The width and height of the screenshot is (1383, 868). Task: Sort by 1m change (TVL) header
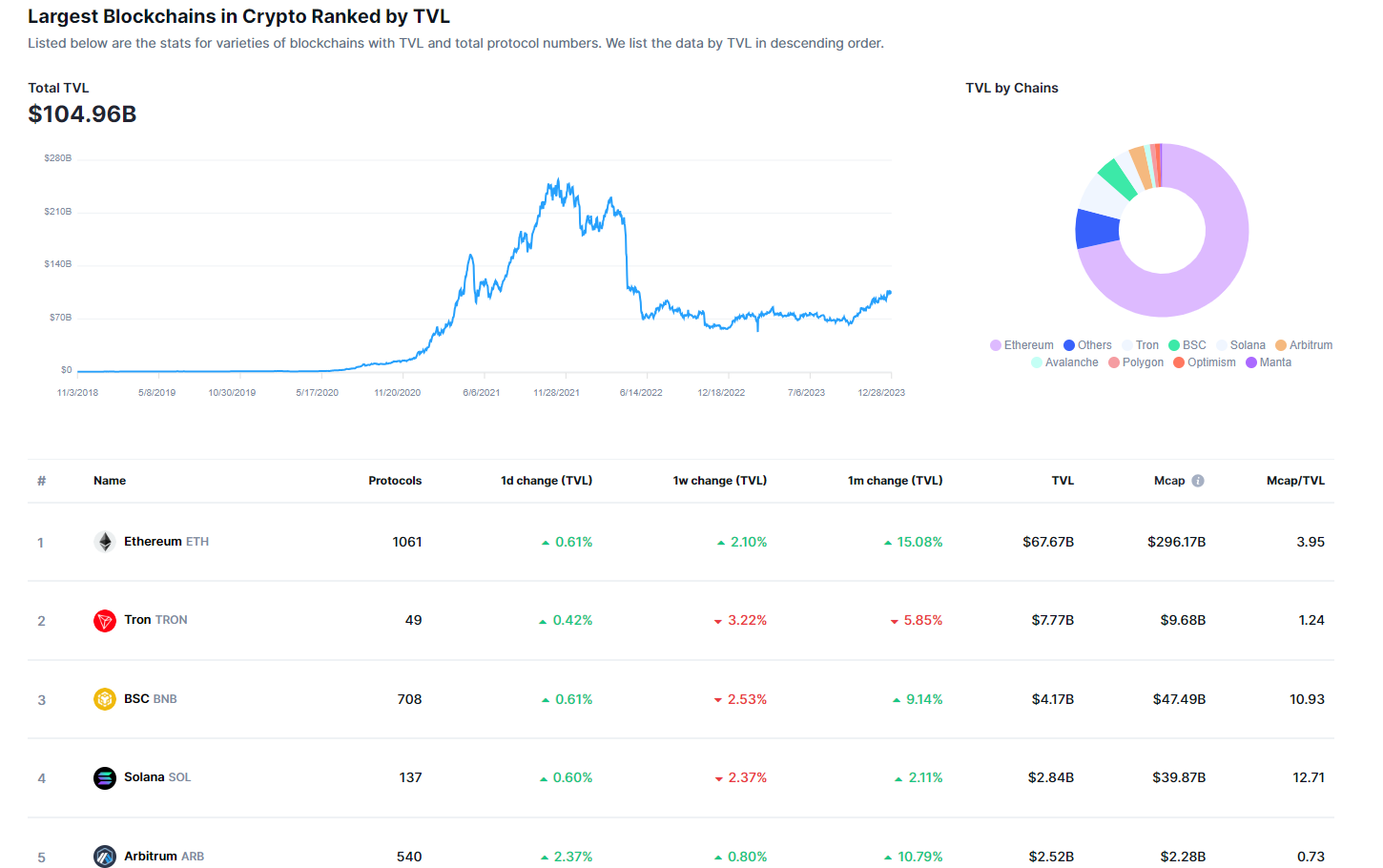(895, 481)
